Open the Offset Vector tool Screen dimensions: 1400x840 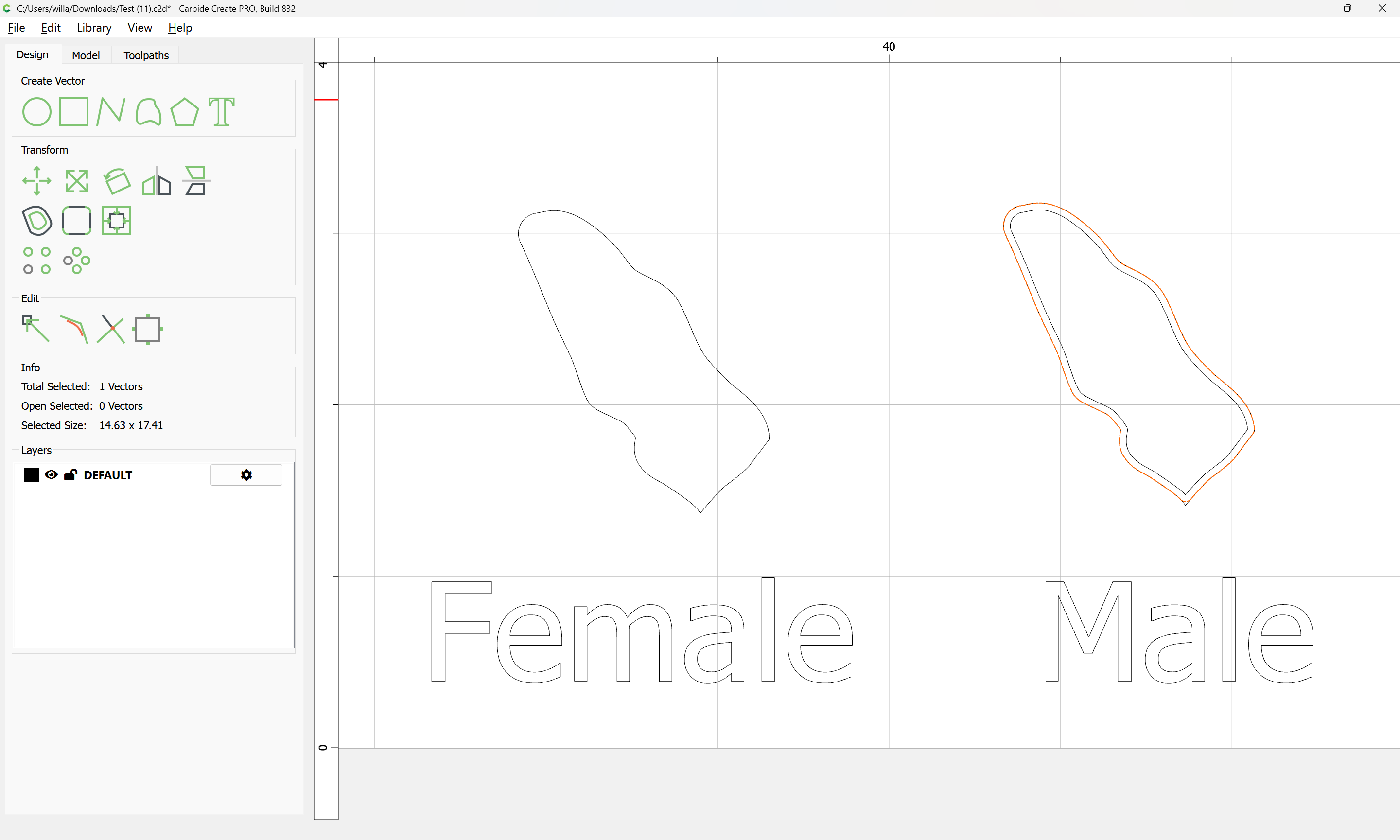(37, 220)
